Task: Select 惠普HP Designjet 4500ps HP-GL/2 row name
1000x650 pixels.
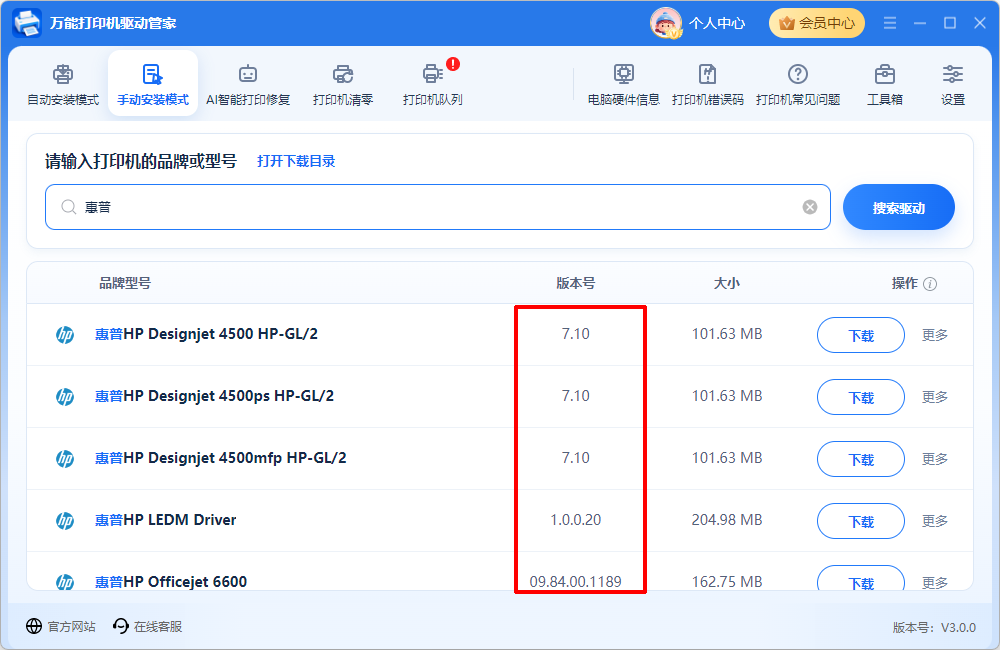Action: click(214, 396)
